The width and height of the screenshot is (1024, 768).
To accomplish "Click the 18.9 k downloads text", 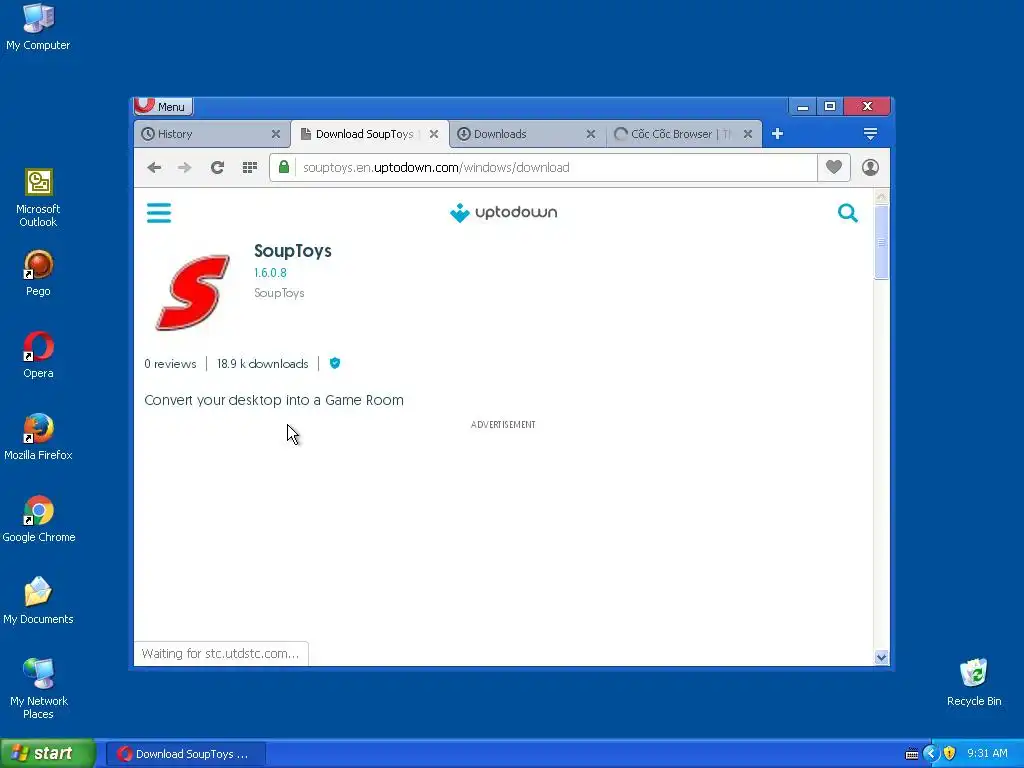I will [263, 364].
